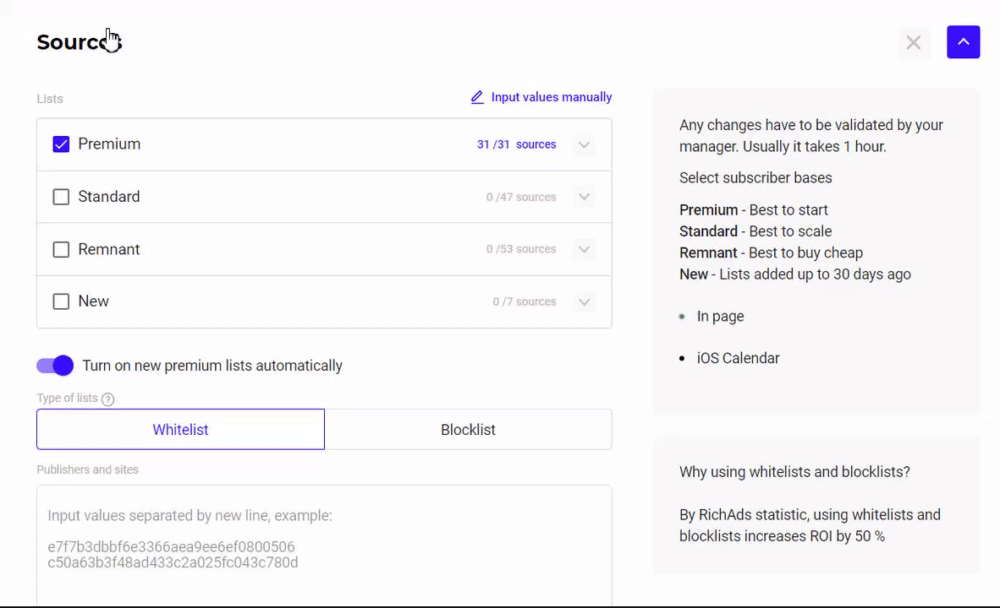Click the Remnant list label
The image size is (1000, 608).
pos(109,249)
